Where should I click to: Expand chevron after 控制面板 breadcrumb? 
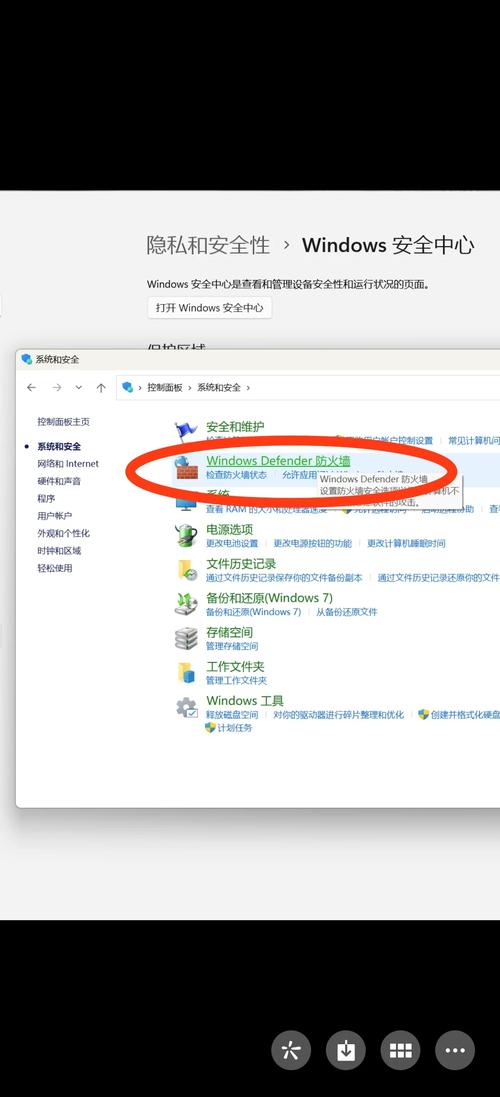pos(190,387)
